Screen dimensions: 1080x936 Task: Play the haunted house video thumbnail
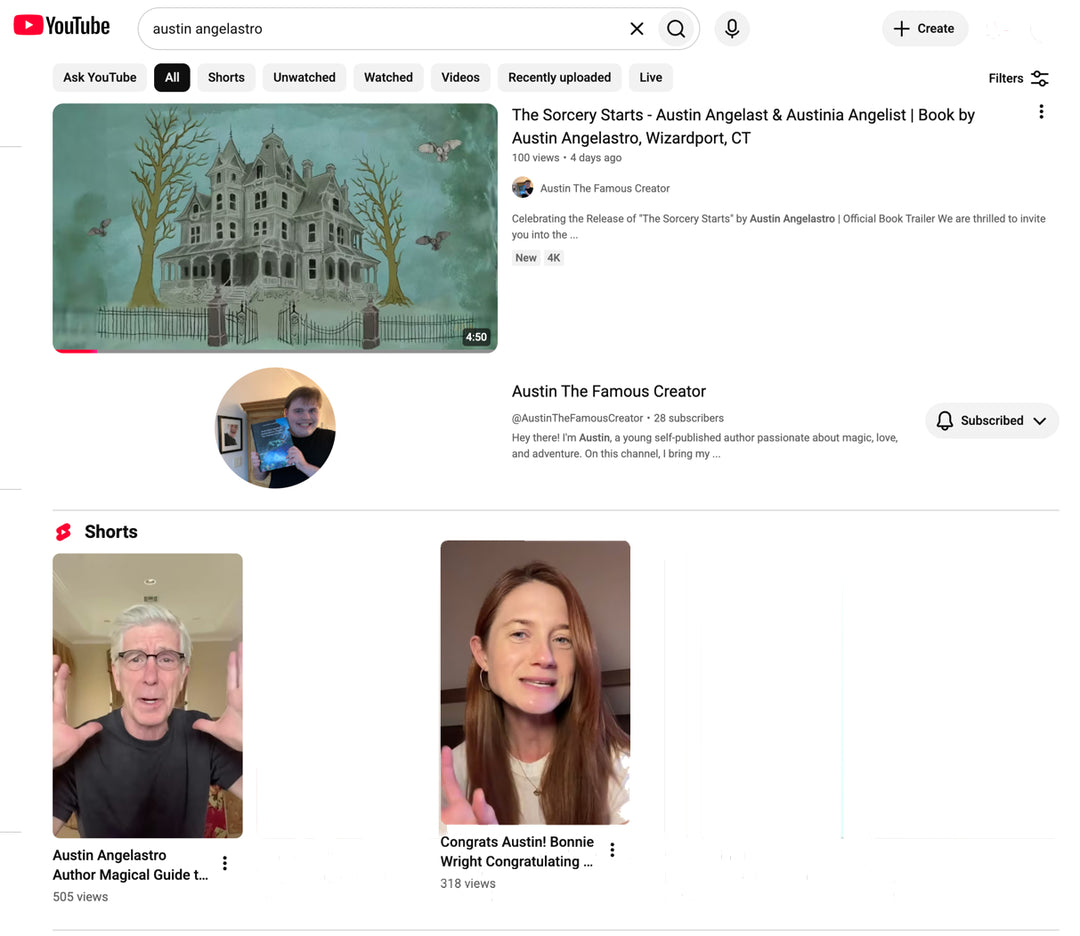click(275, 228)
